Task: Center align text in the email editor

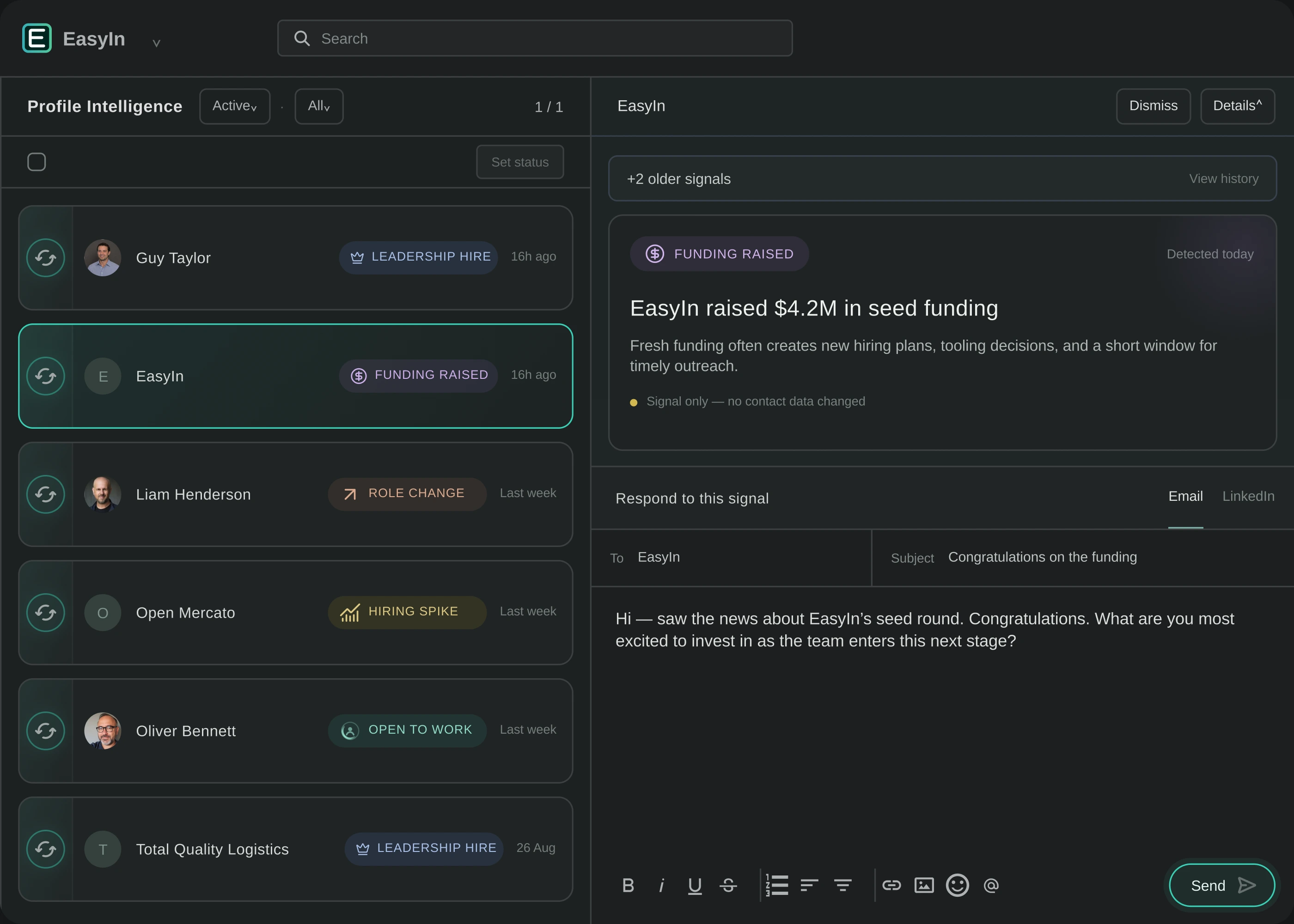Action: pos(843,885)
